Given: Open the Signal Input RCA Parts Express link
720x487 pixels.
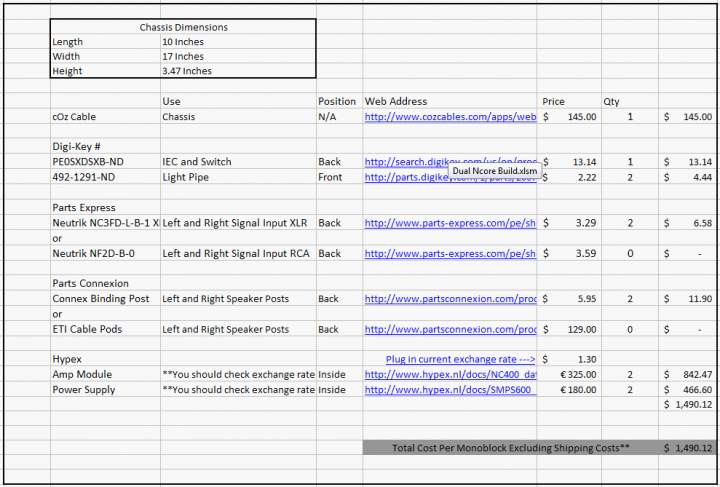Looking at the screenshot, I should [x=450, y=253].
